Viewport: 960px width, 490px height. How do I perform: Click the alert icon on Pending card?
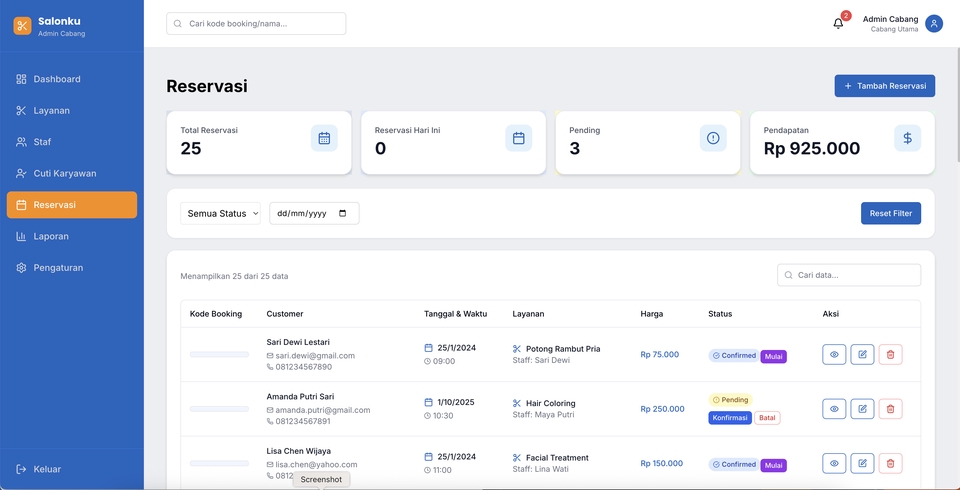pyautogui.click(x=713, y=138)
